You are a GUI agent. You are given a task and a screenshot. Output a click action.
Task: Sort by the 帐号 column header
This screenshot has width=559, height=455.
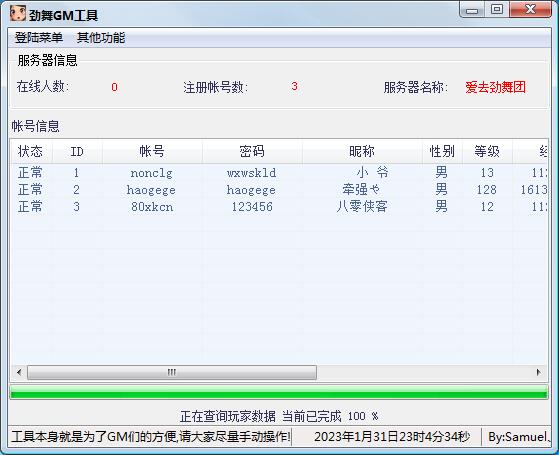pos(152,152)
